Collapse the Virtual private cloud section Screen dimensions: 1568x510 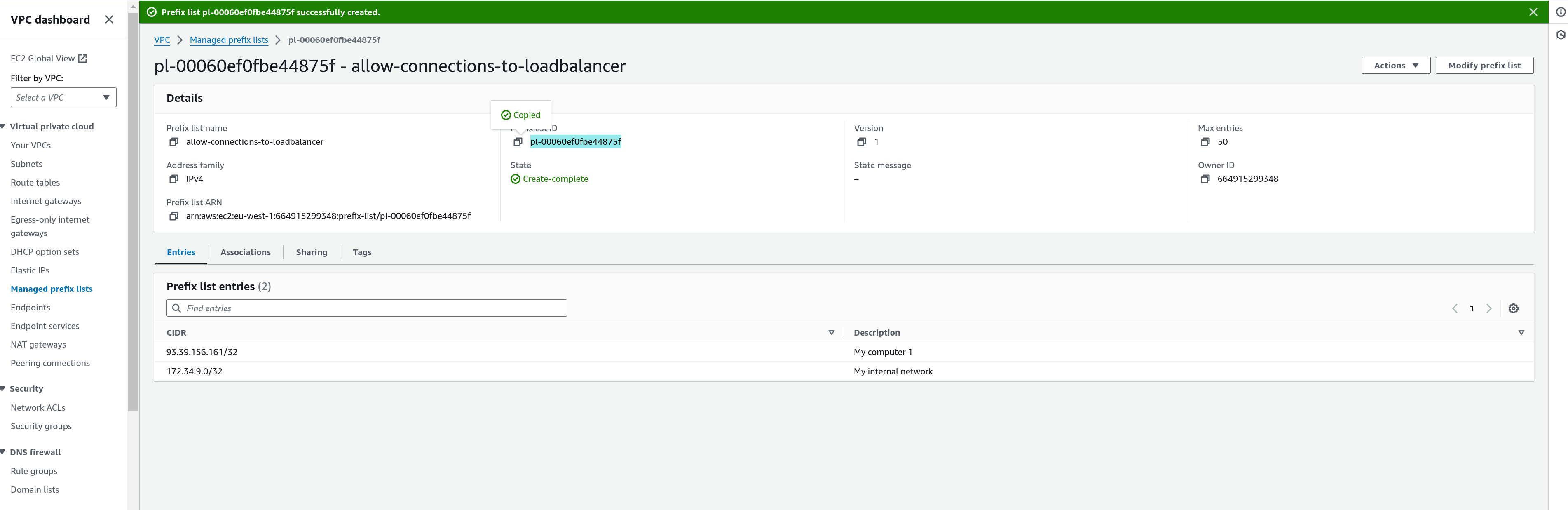pyautogui.click(x=4, y=127)
